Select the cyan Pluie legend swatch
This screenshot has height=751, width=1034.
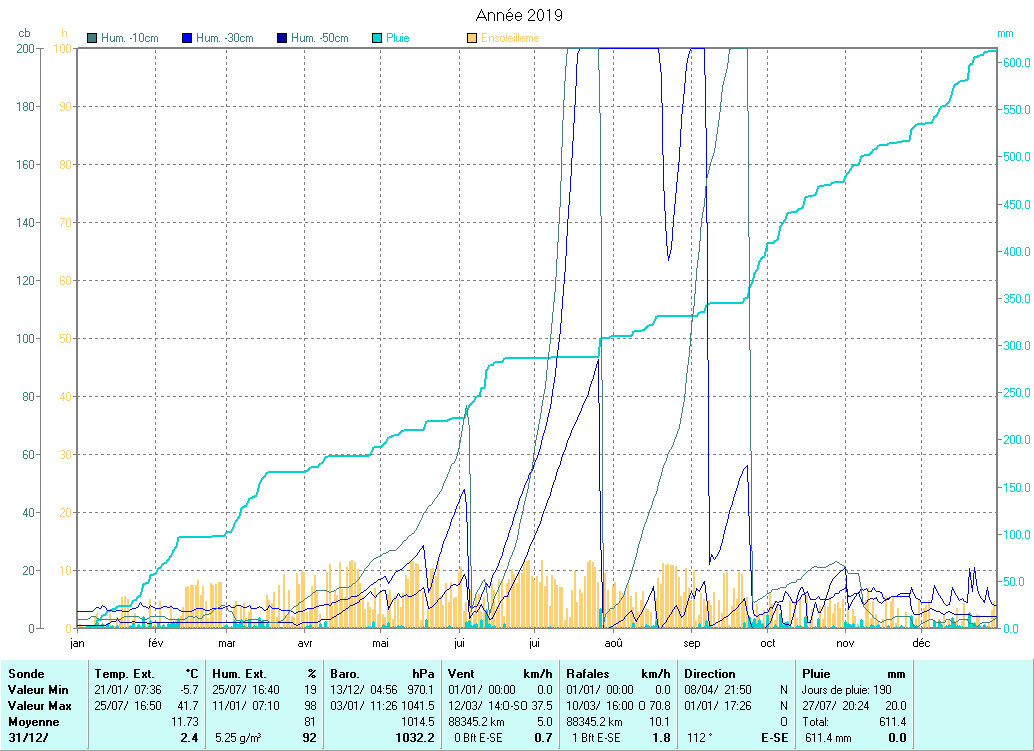pyautogui.click(x=376, y=39)
